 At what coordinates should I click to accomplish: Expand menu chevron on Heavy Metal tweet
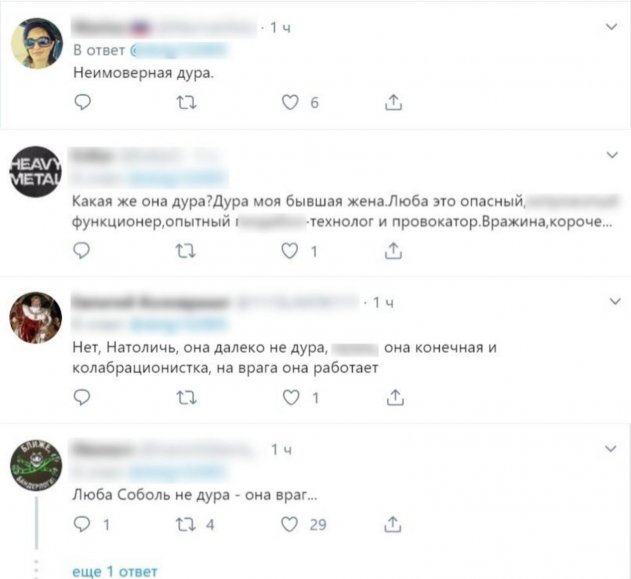(612, 155)
